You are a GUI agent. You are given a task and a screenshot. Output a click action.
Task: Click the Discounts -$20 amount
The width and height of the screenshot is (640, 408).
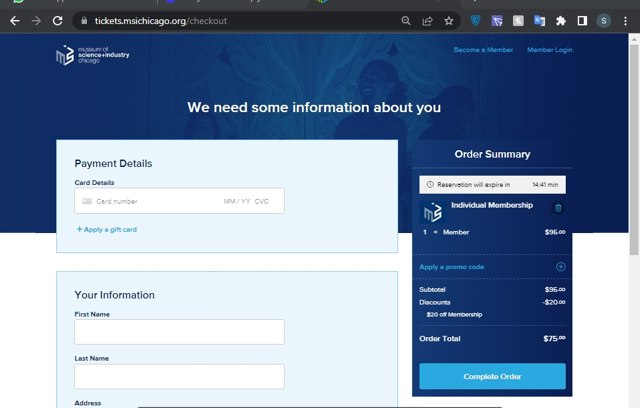point(554,302)
